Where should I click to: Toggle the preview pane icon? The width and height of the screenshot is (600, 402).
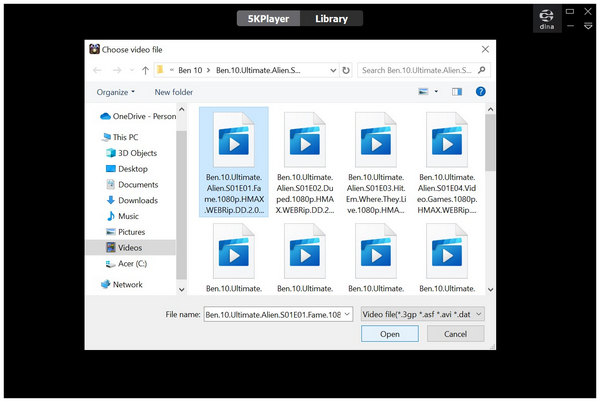pyautogui.click(x=458, y=92)
